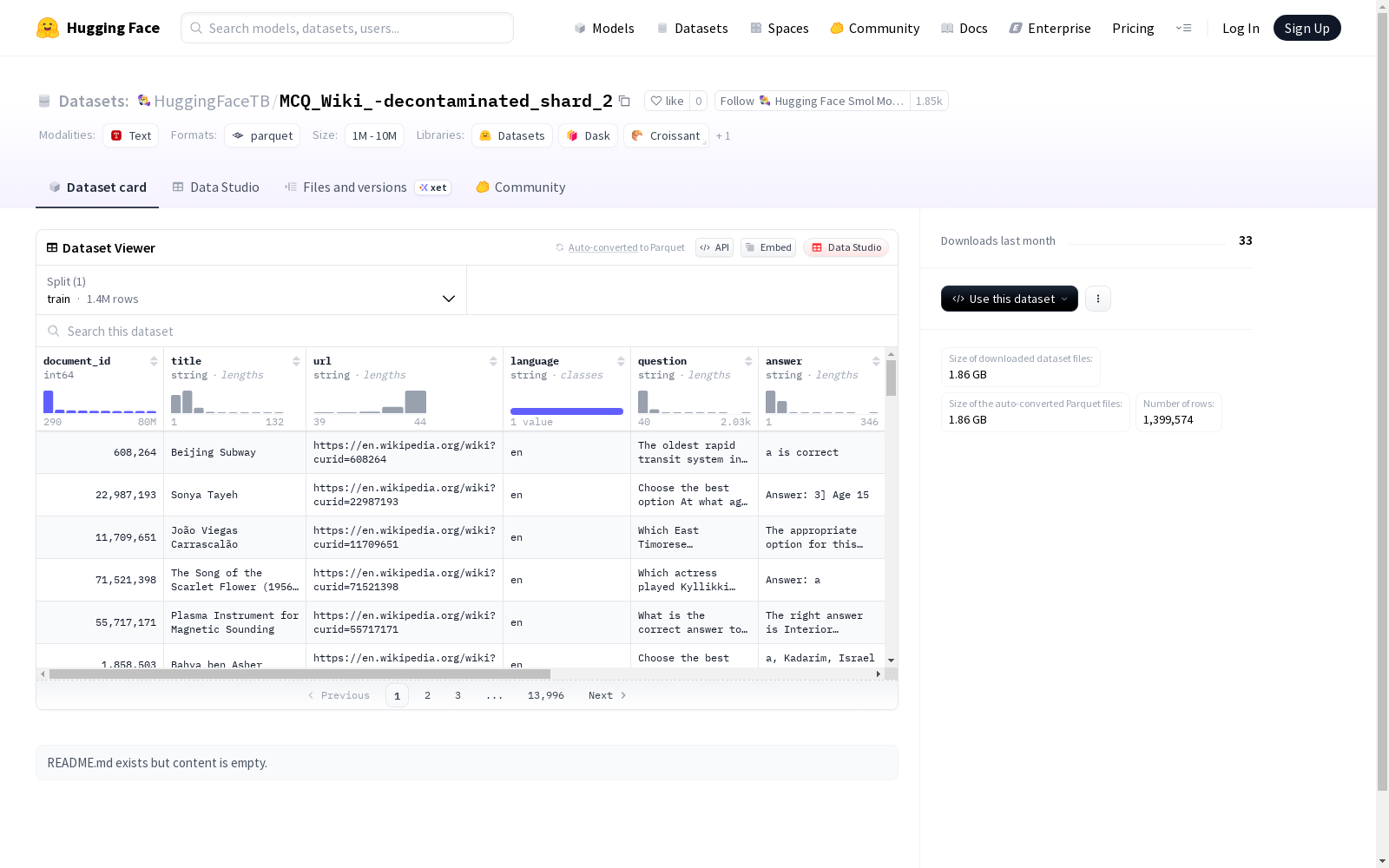
Task: Open the more navigation menu icon
Action: pos(1183,28)
